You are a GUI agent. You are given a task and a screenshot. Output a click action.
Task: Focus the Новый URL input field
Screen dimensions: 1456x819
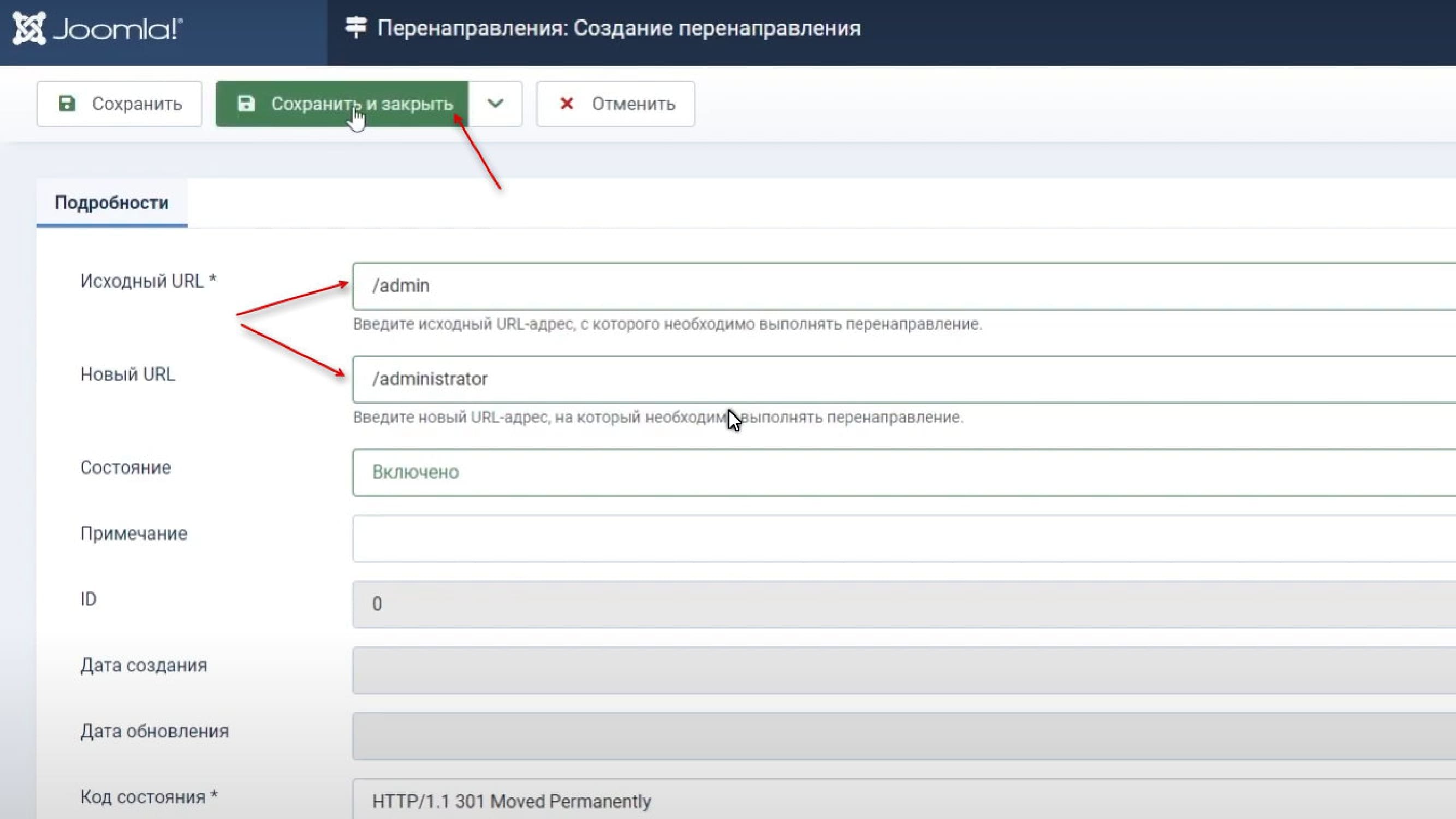(x=905, y=379)
